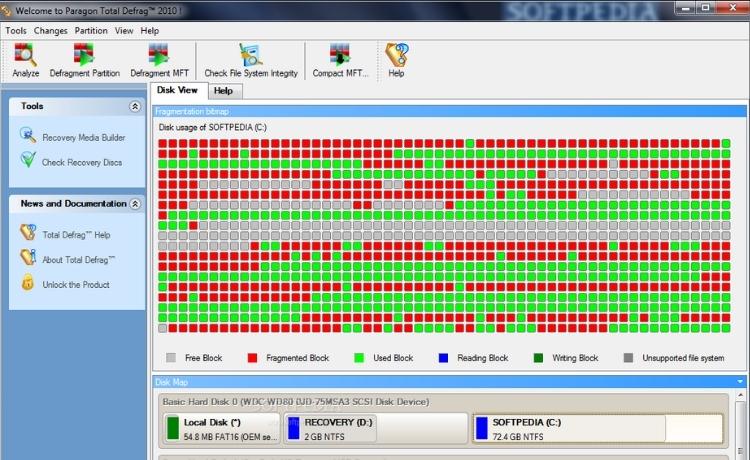Click the Unlock the Product padlock icon
This screenshot has height=460, width=750.
point(28,282)
